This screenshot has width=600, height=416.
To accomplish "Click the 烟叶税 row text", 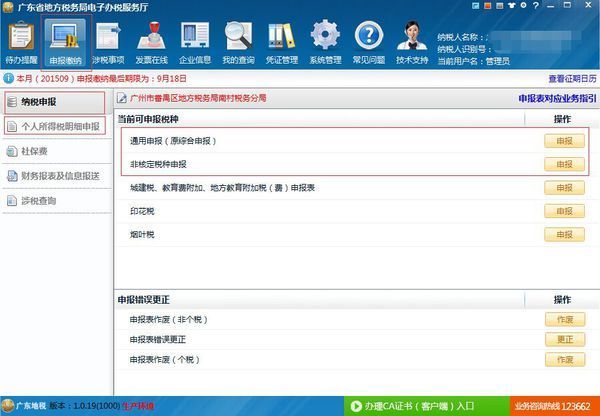I will click(142, 235).
